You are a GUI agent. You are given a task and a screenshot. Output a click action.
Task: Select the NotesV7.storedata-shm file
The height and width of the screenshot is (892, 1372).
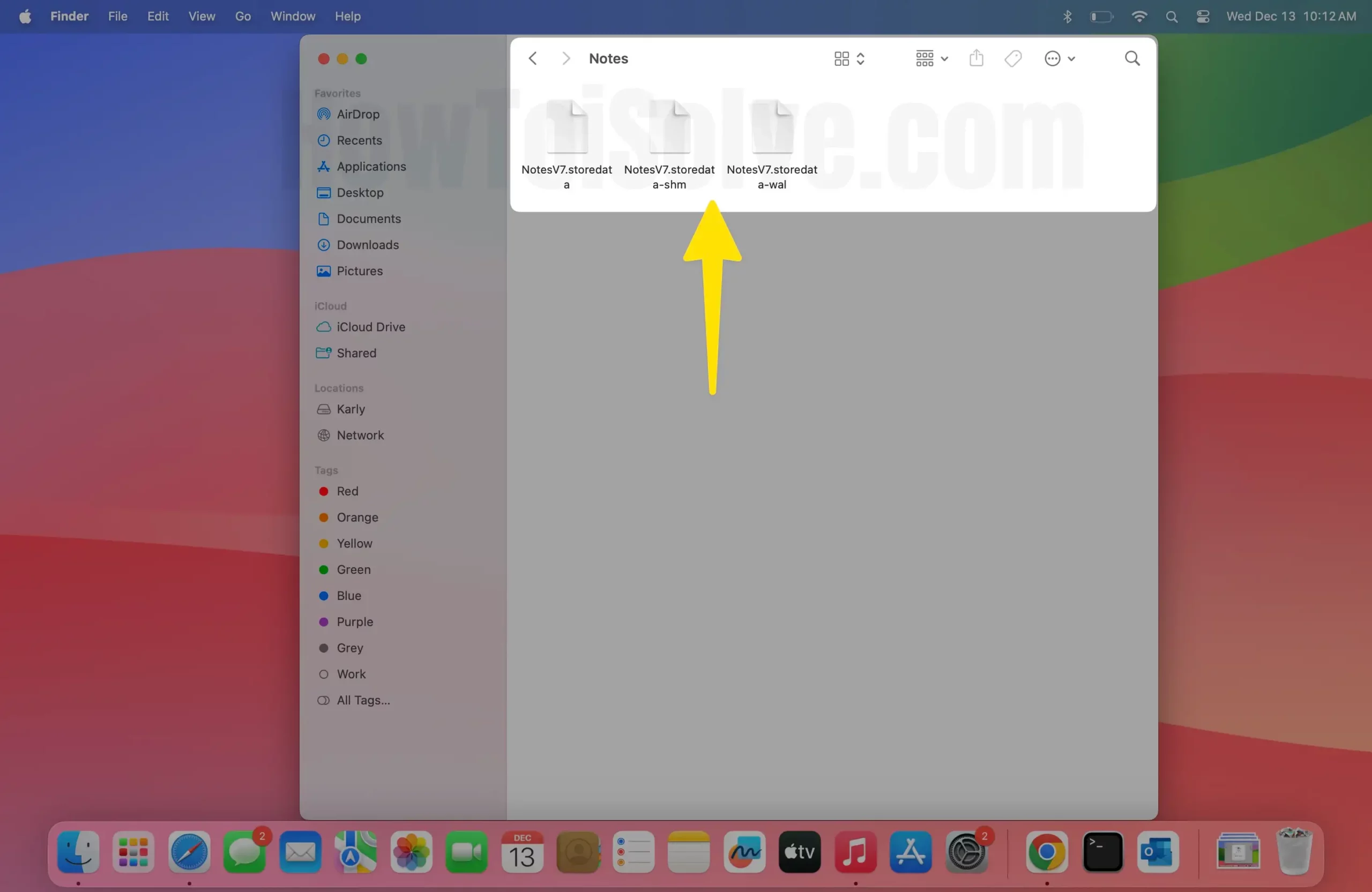pos(669,144)
